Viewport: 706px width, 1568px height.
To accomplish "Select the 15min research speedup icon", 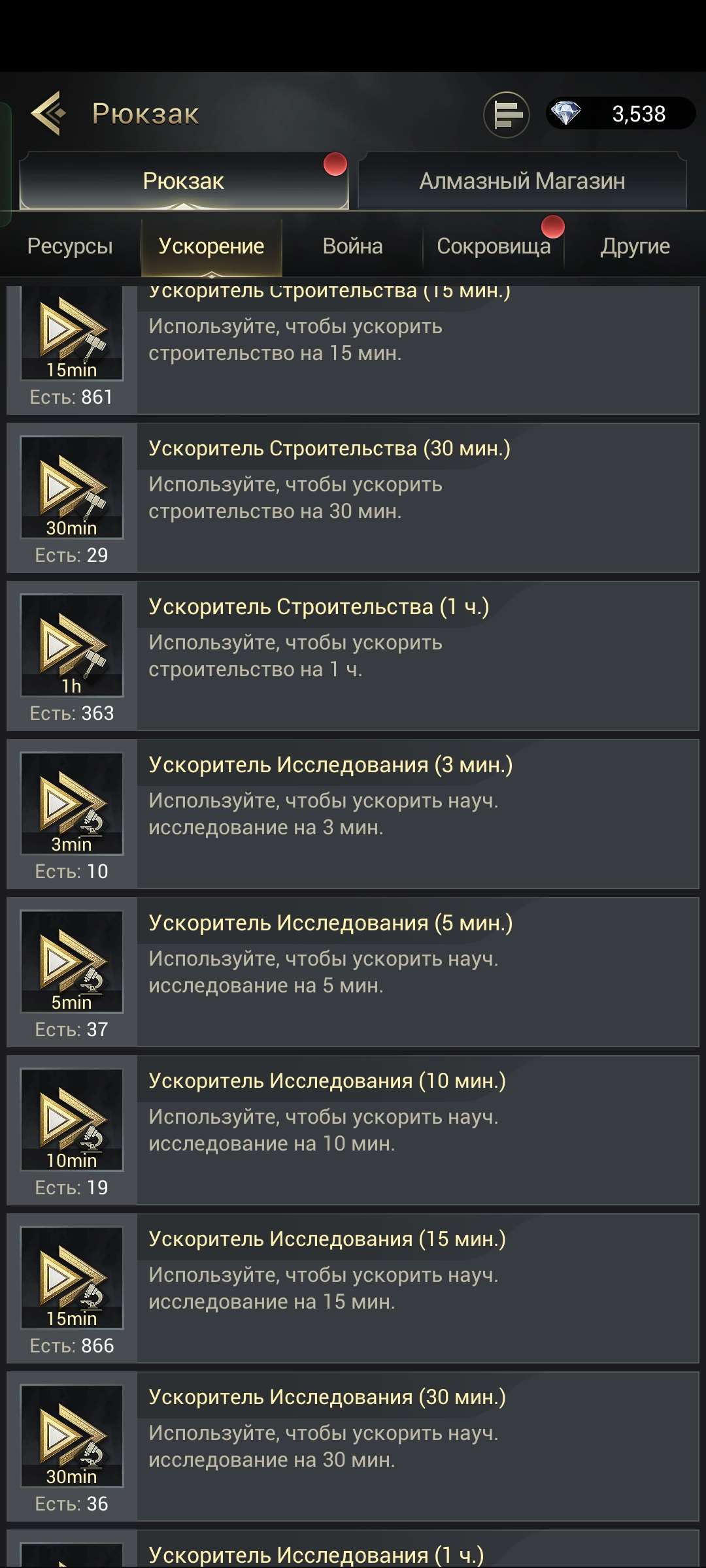I will pos(72,1278).
